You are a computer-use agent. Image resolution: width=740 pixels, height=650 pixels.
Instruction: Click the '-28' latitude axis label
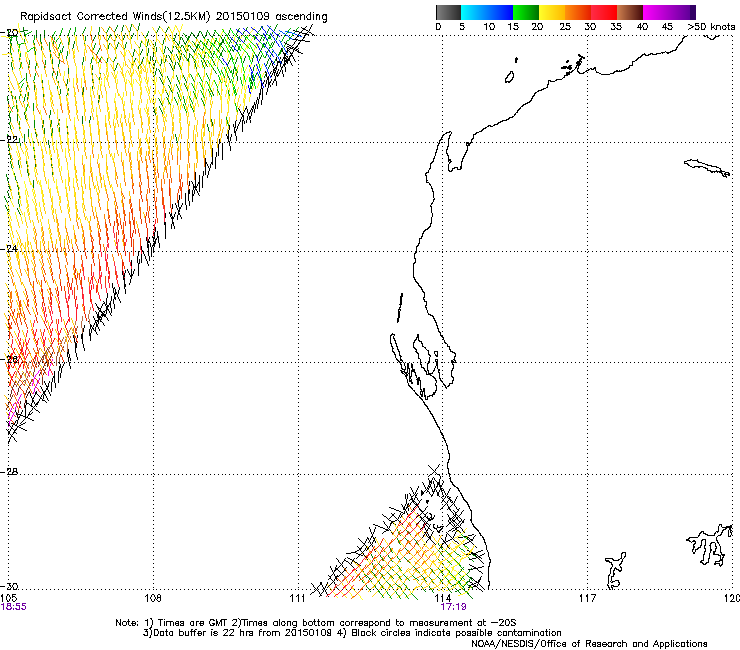coord(9,472)
